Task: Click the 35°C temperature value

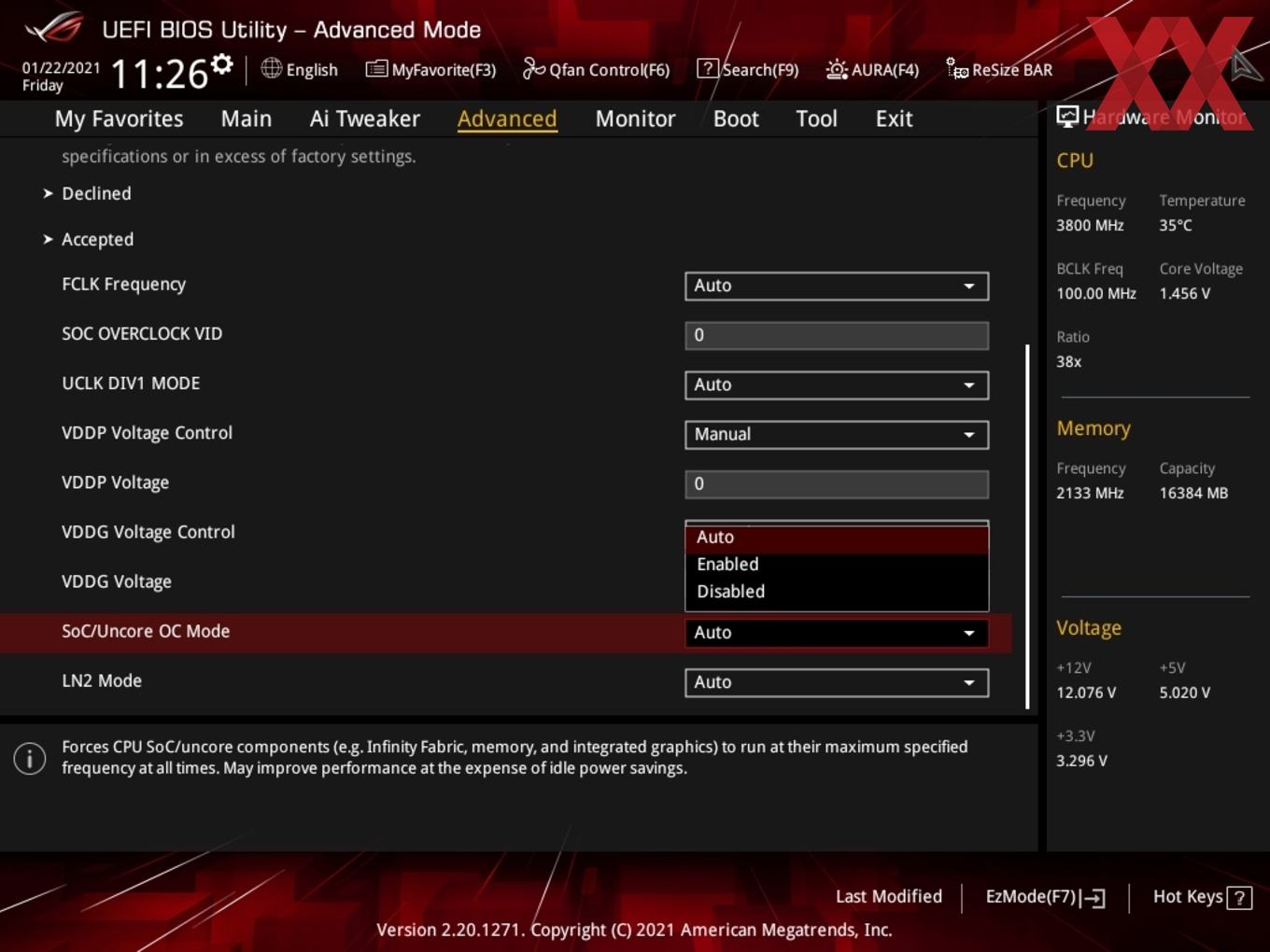Action: tap(1176, 225)
